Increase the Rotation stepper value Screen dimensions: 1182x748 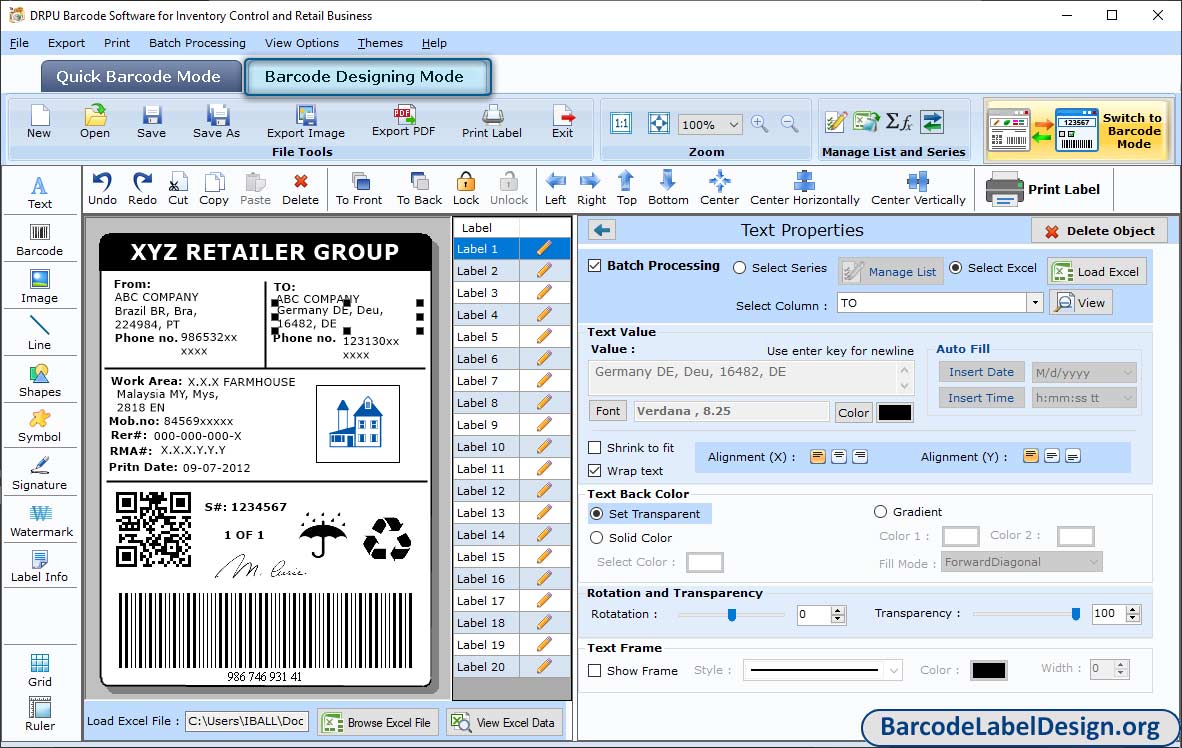click(838, 610)
